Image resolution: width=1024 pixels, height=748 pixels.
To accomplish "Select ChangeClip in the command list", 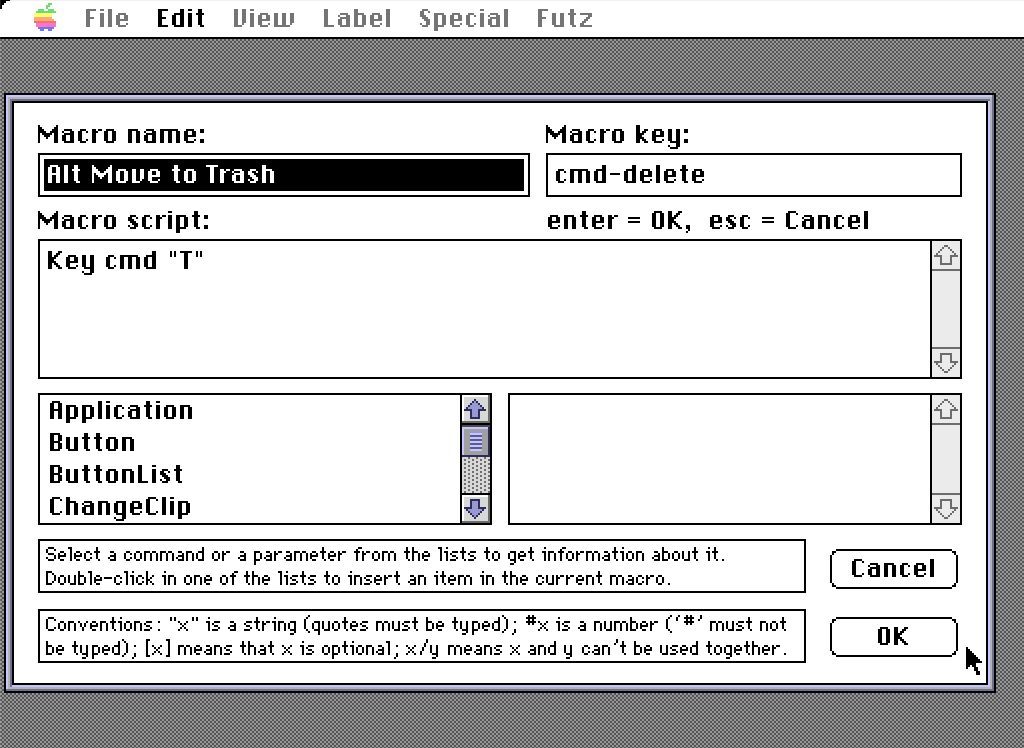I will pos(119,506).
